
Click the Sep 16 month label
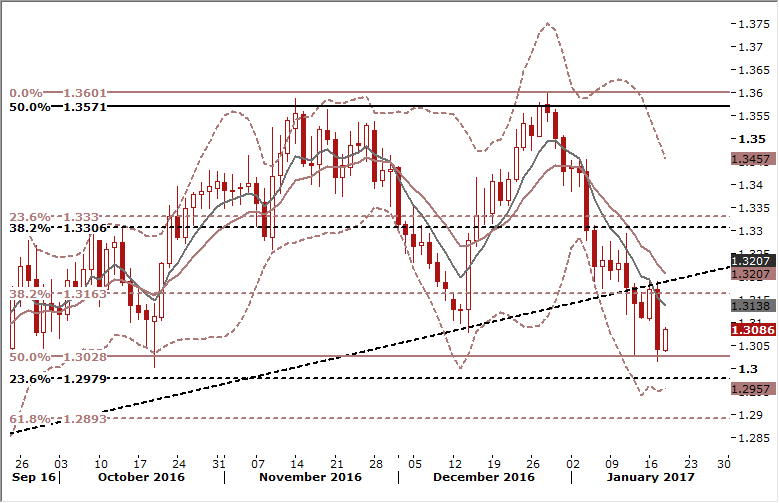[x=34, y=477]
